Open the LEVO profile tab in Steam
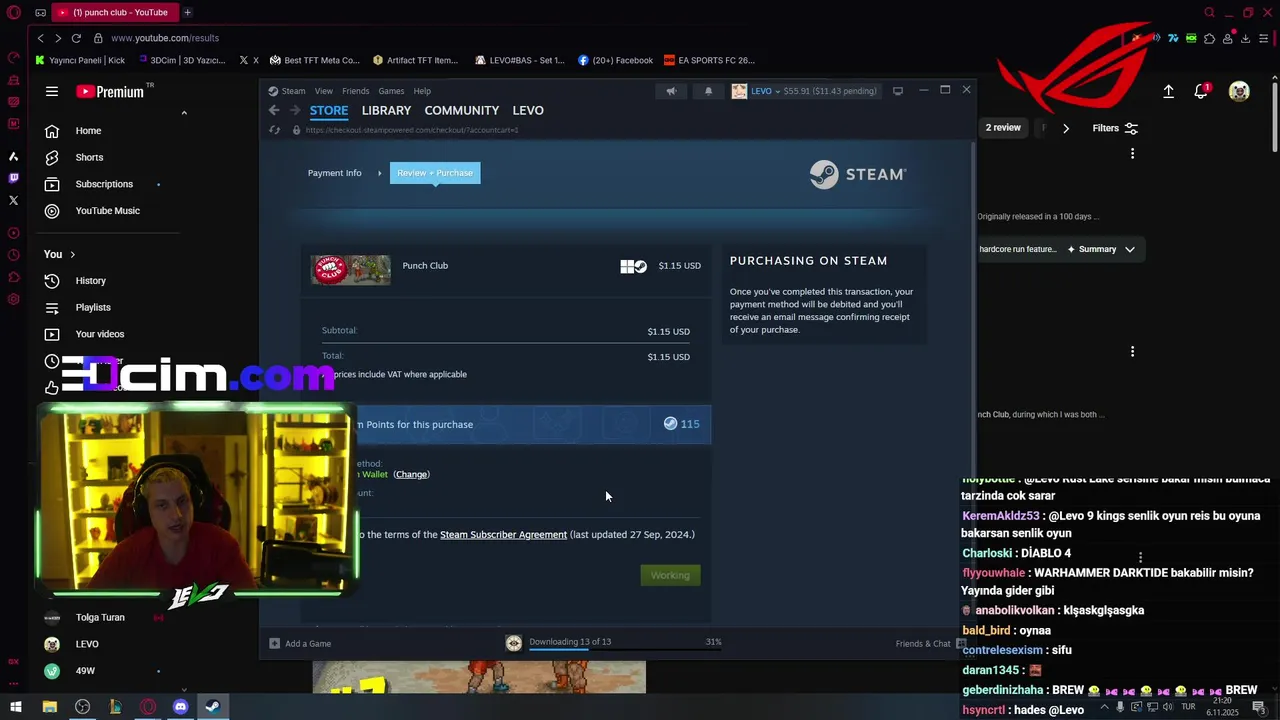1280x720 pixels. tap(528, 111)
